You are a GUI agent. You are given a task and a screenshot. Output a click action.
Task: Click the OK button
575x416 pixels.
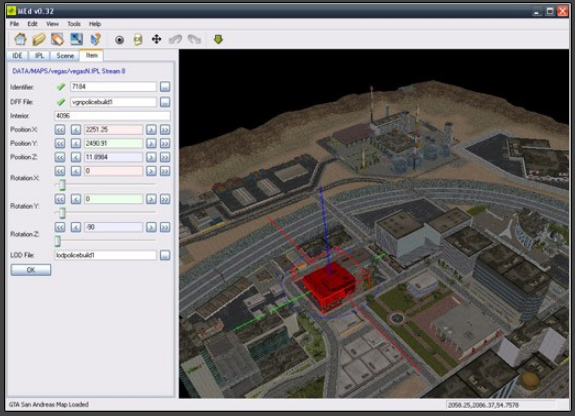[31, 270]
